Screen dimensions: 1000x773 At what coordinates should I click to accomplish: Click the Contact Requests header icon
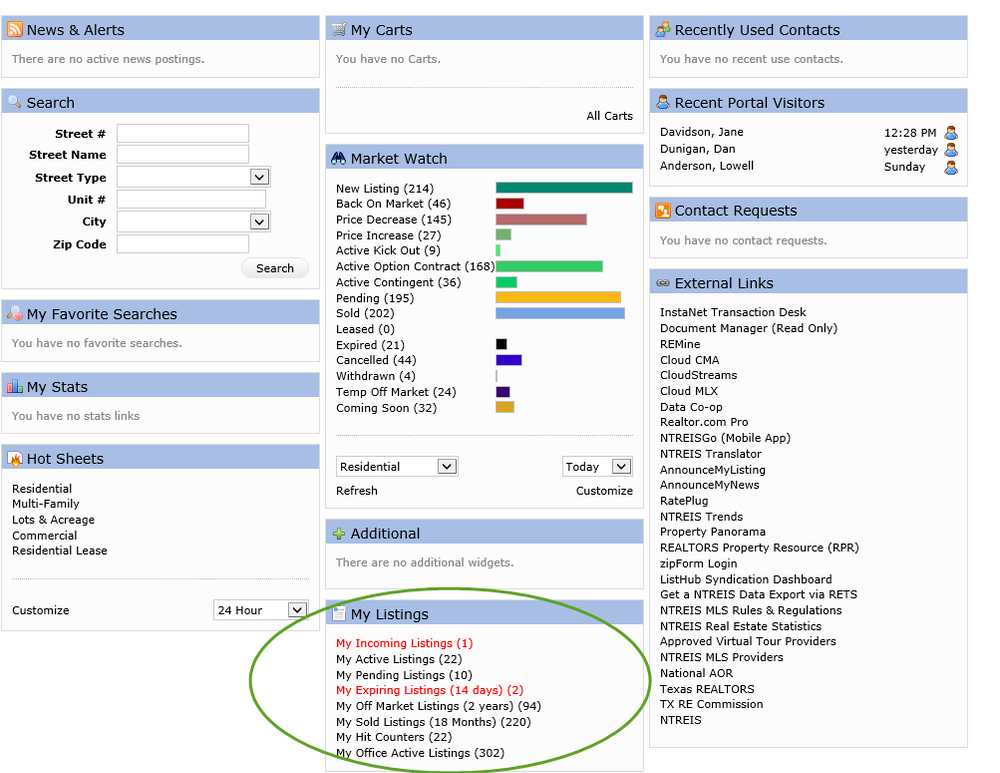[661, 209]
